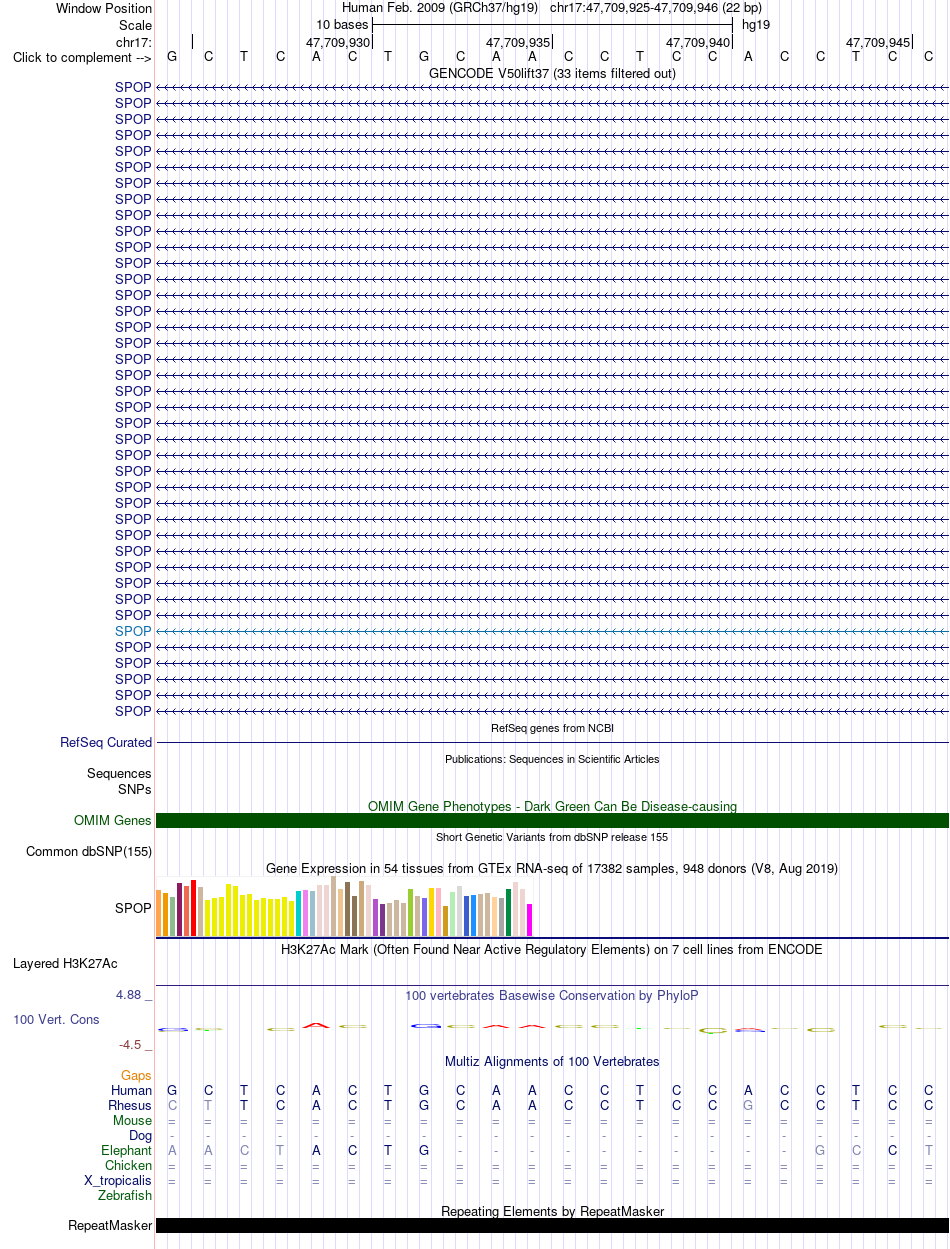Open the H3K27Ac Mark track title

coord(552,948)
